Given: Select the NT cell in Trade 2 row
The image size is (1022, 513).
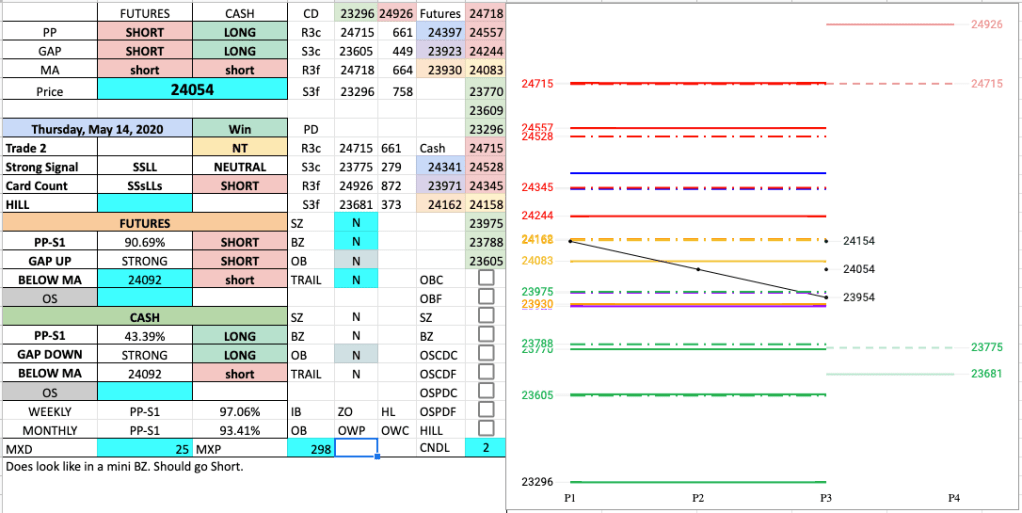Looking at the screenshot, I should [x=239, y=148].
